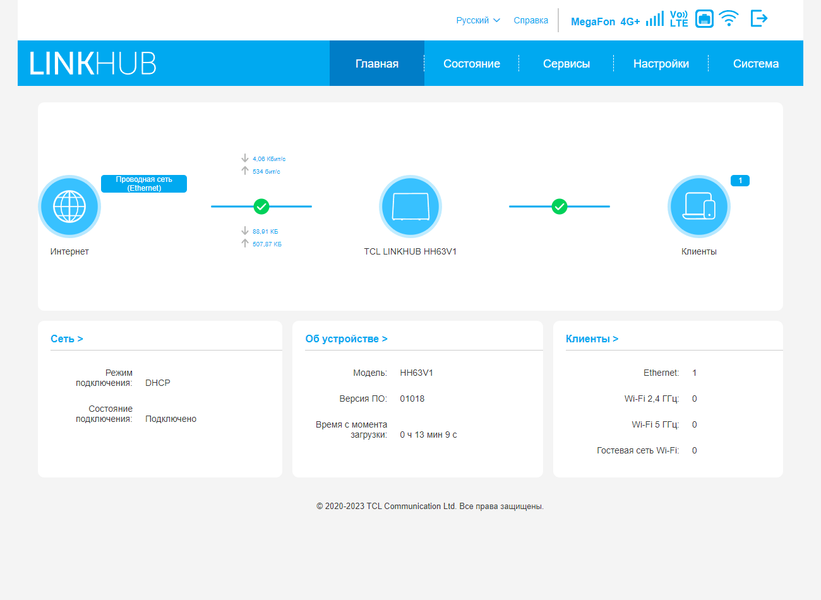Open the Система tab
The height and width of the screenshot is (600, 821).
point(756,63)
